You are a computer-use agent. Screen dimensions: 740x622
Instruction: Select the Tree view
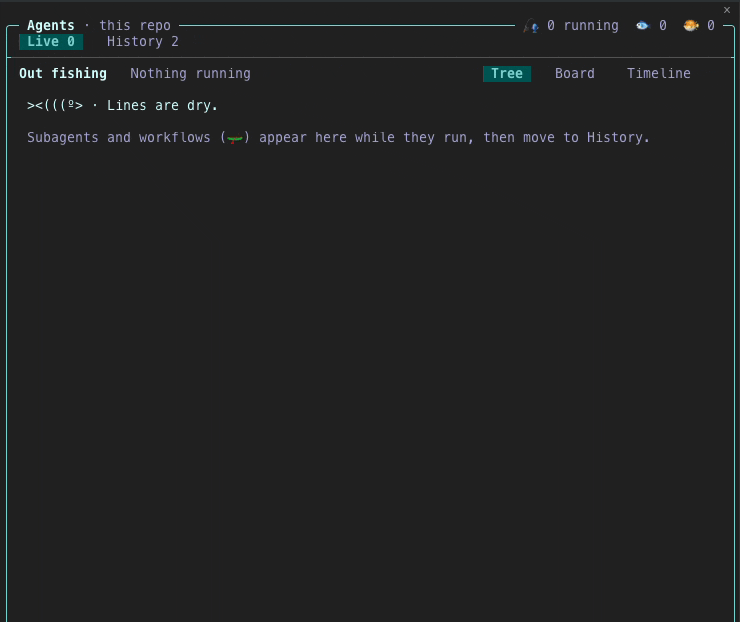(x=507, y=74)
